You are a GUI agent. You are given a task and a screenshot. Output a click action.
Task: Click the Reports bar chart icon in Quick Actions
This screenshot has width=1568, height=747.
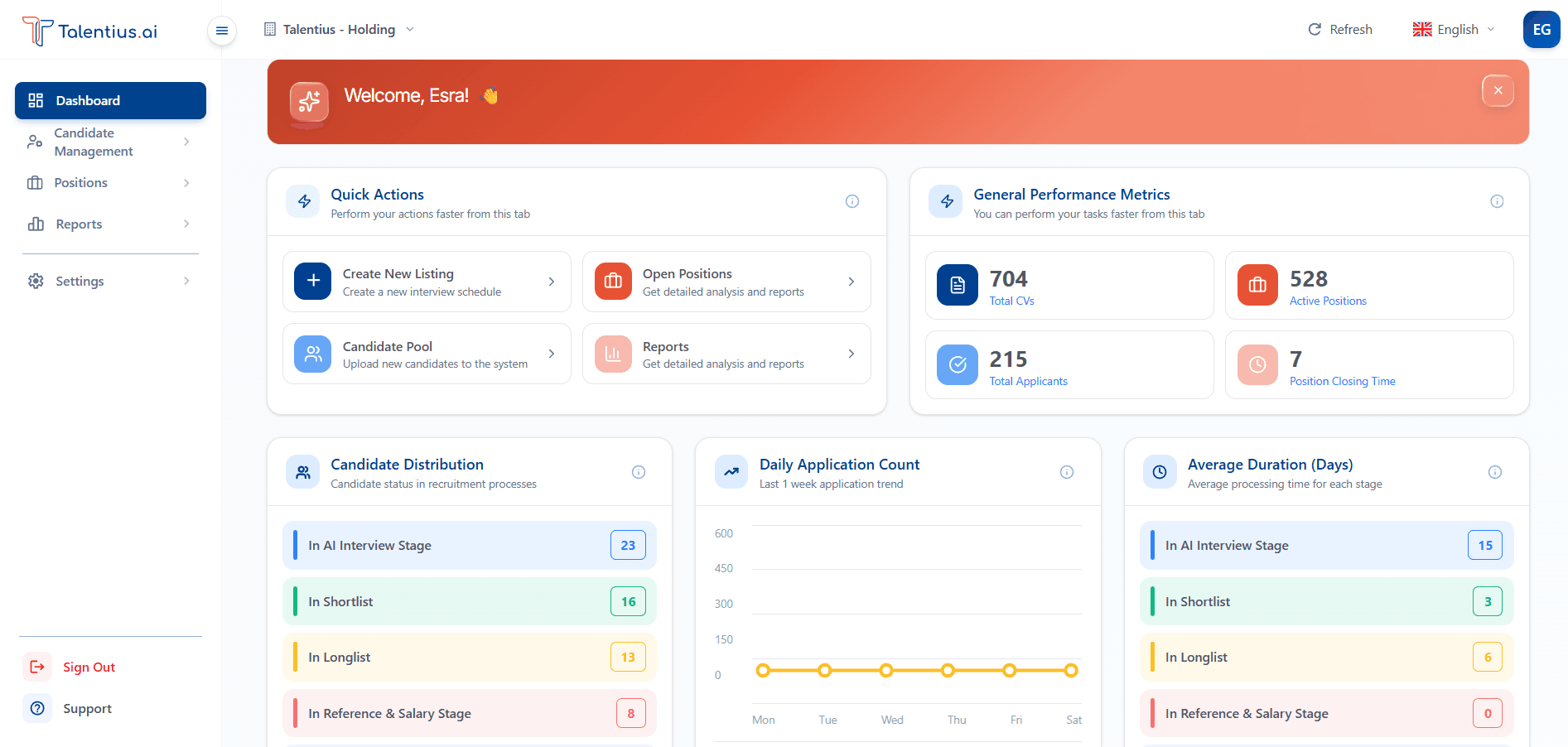click(x=613, y=354)
